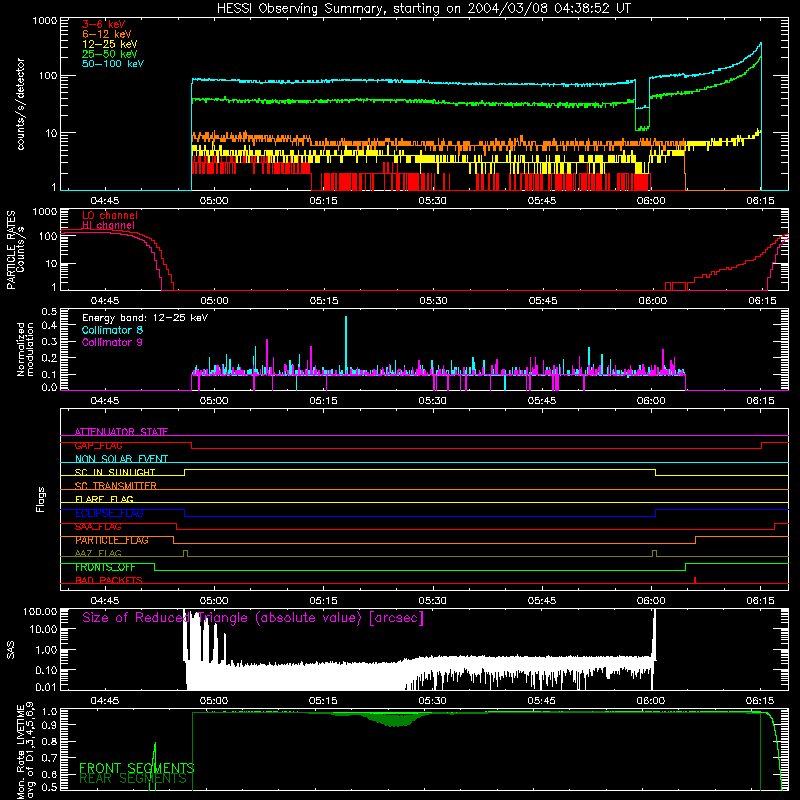The width and height of the screenshot is (800, 800).
Task: Click the BAD_PACKETS flag label
Action: [x=109, y=580]
